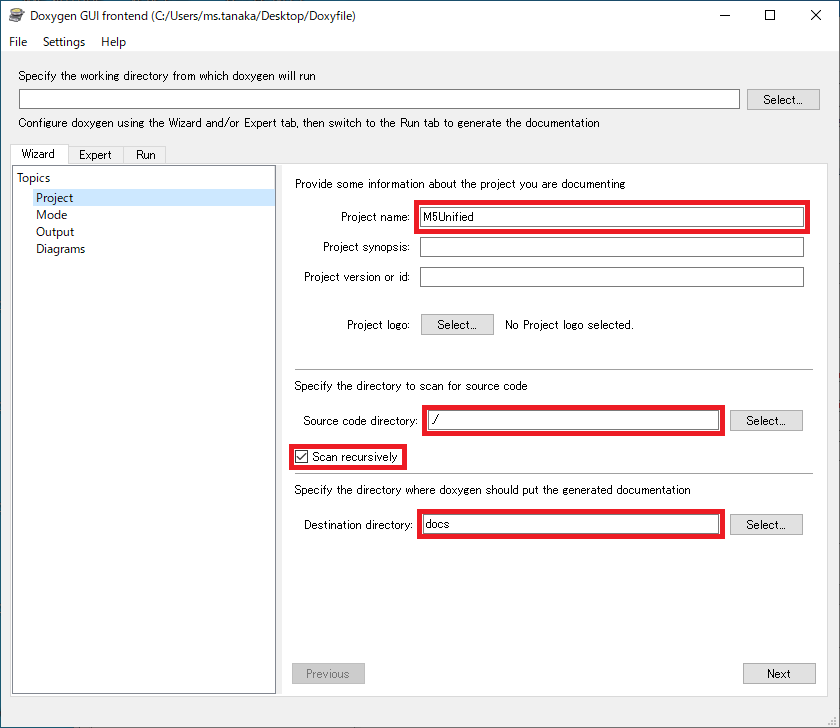Browse for Destination directory
Viewport: 840px width, 728px height.
[766, 525]
